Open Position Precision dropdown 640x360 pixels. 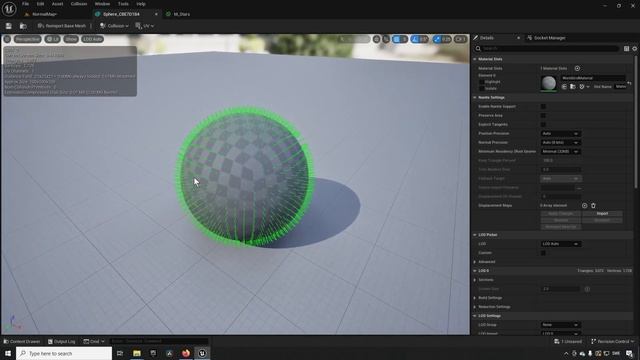click(560, 133)
